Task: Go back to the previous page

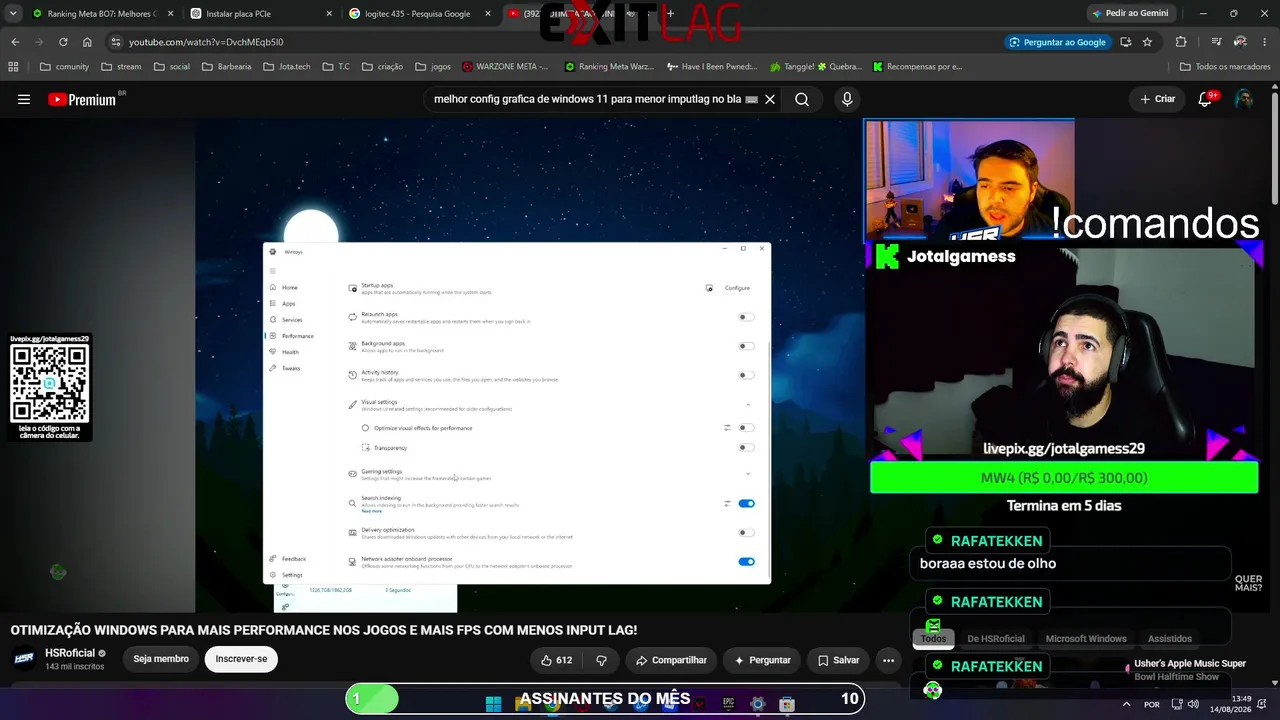Action: pos(15,42)
